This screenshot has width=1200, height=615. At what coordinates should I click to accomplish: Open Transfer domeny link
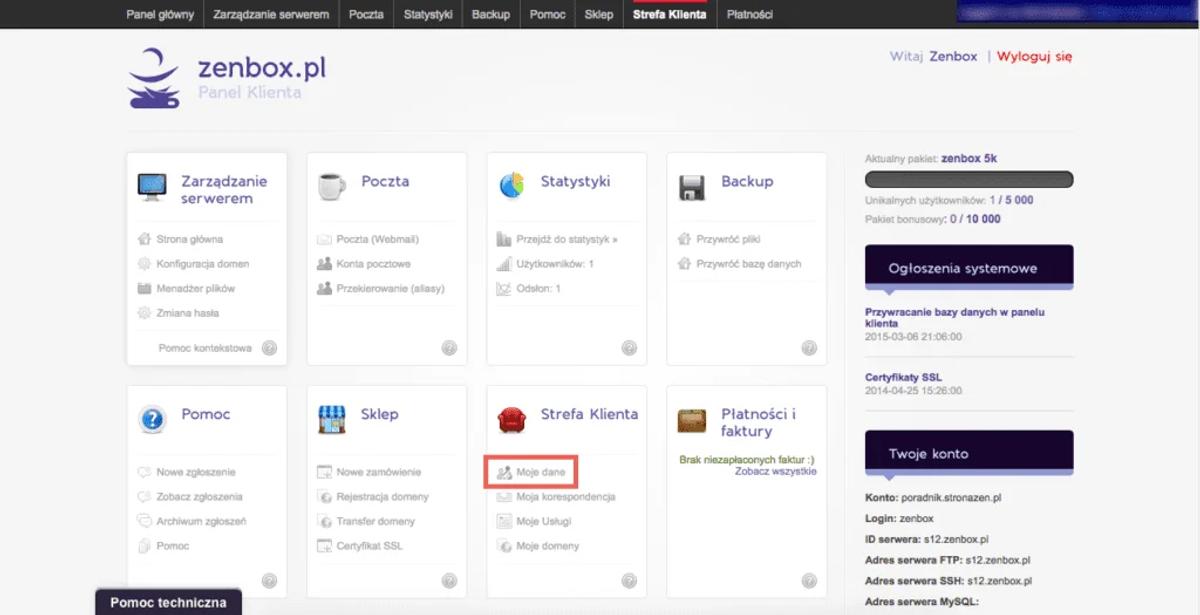[x=376, y=521]
